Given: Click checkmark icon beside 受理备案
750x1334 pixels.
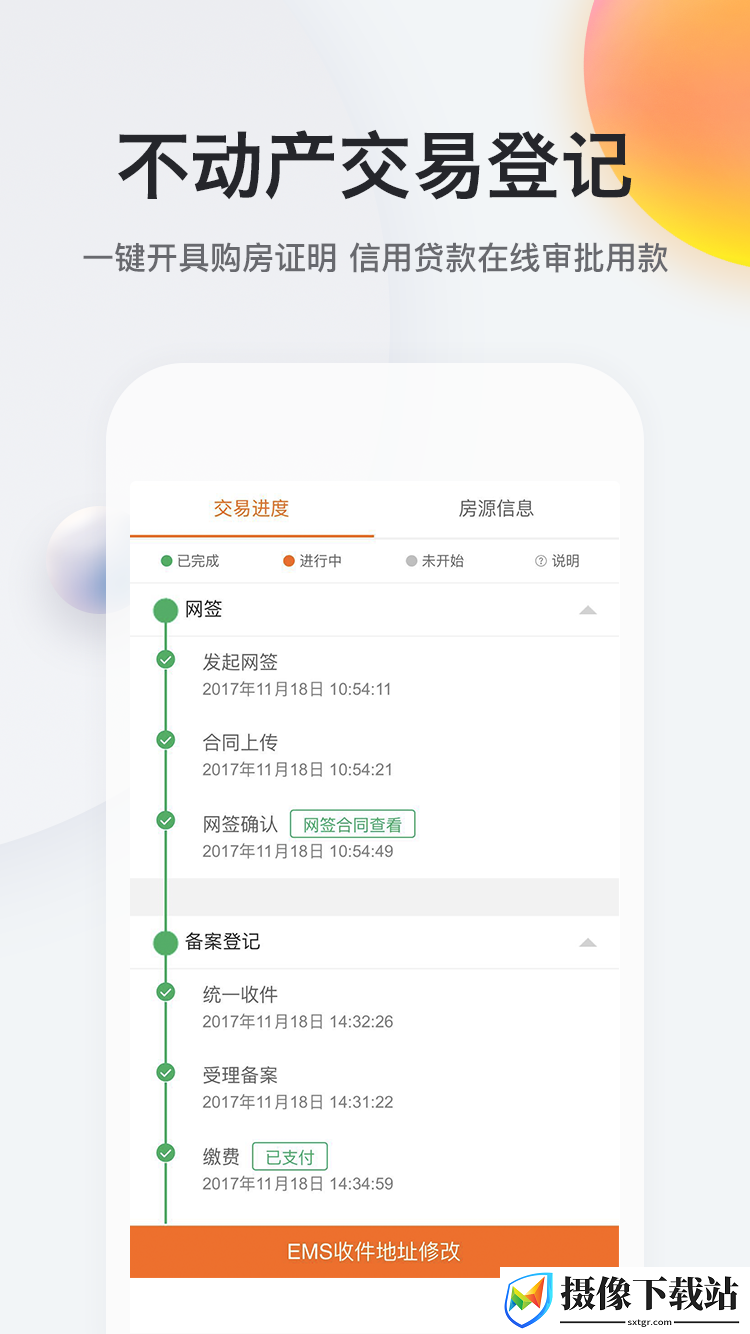Looking at the screenshot, I should pos(166,1072).
